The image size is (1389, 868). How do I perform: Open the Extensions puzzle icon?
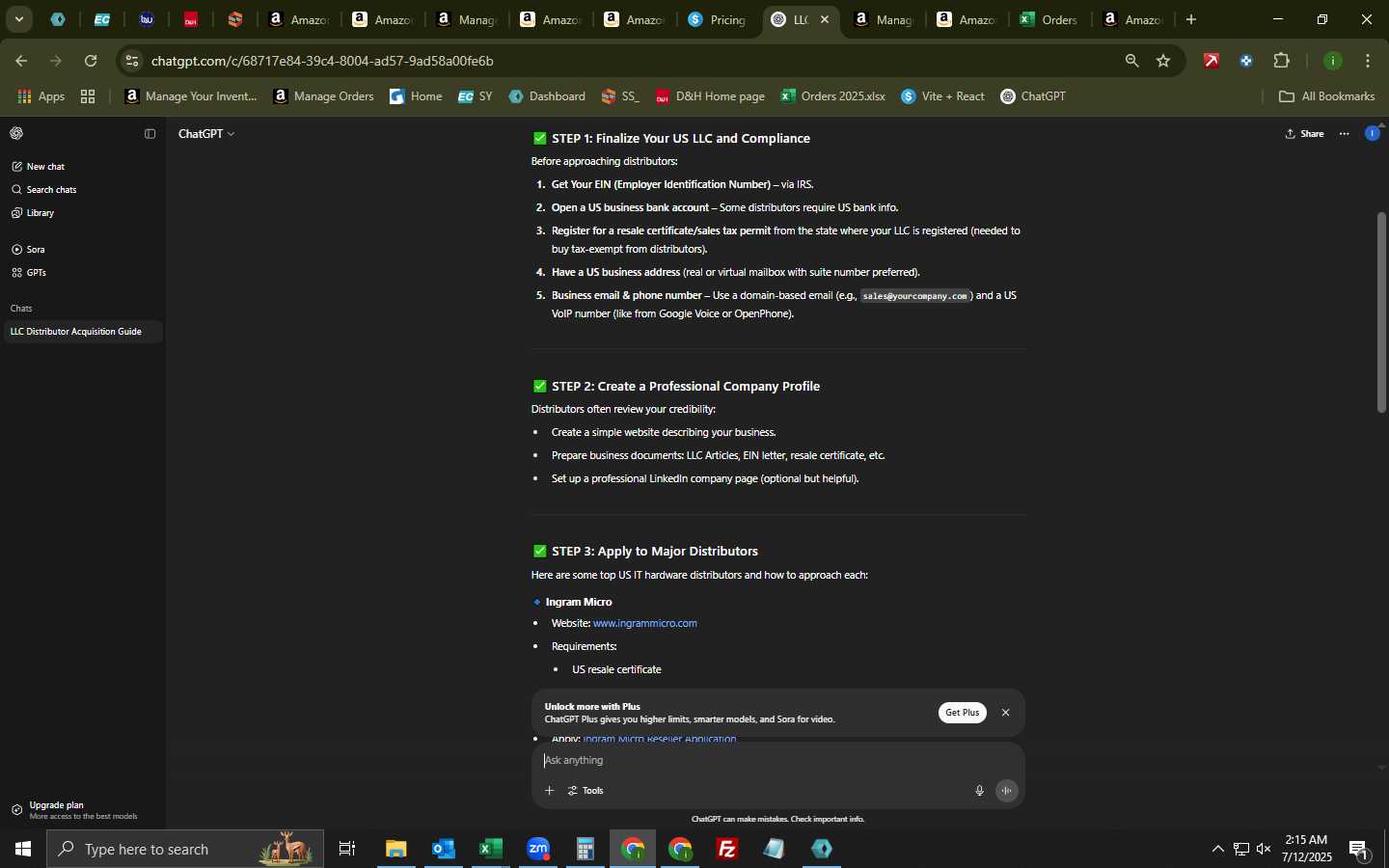[1282, 61]
